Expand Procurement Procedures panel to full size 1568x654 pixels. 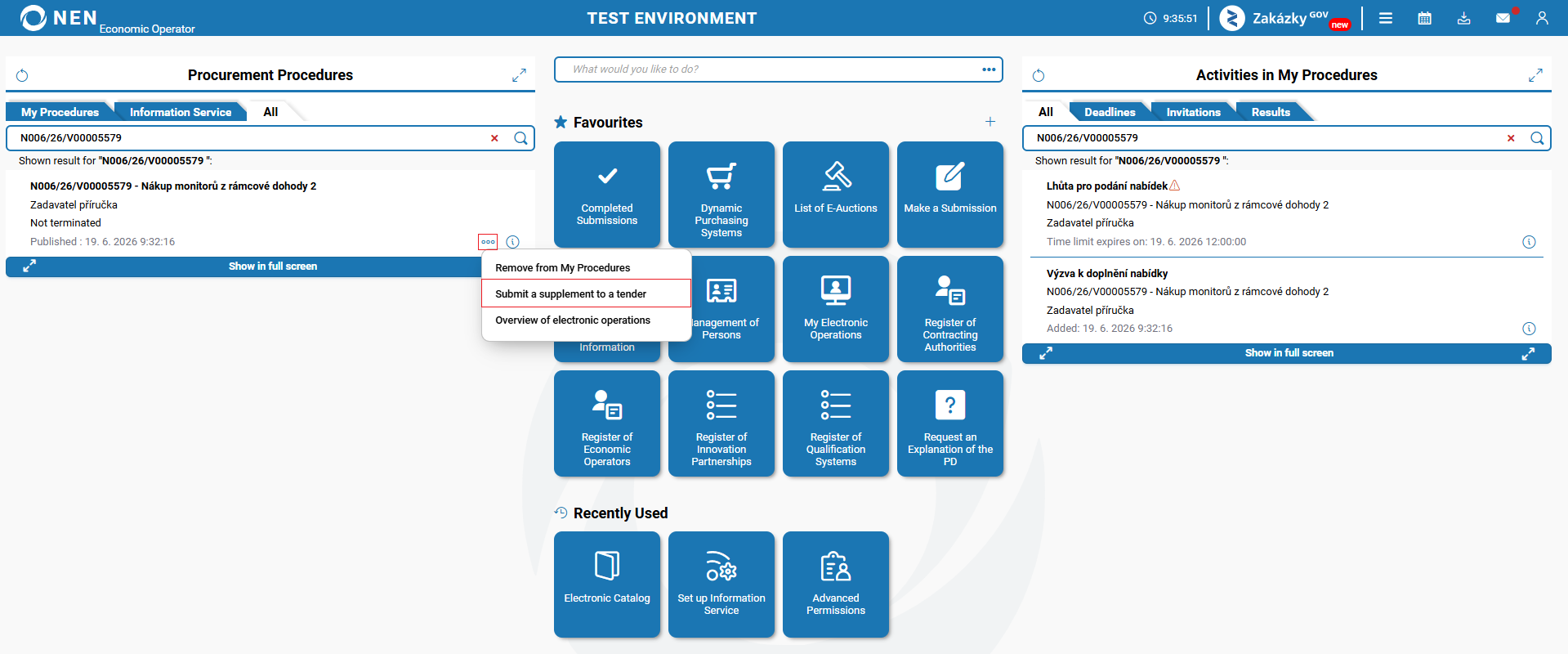point(519,75)
